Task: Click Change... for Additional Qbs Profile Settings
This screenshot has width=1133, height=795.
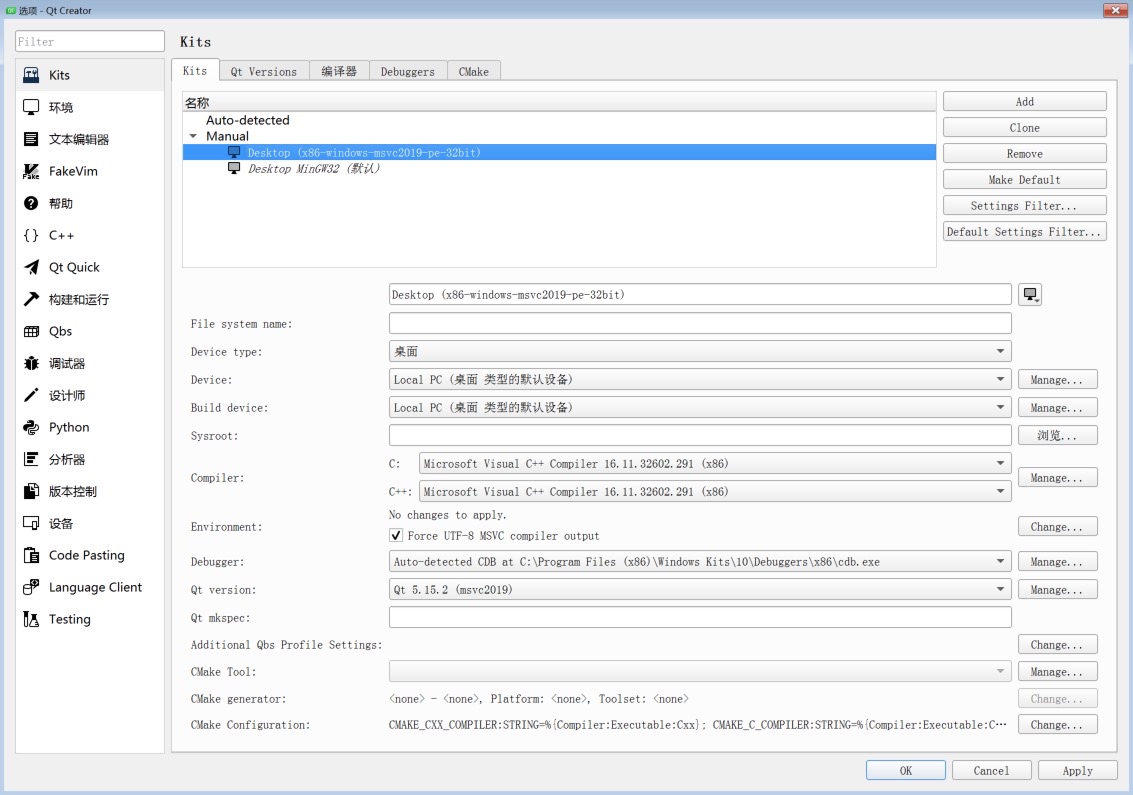Action: pyautogui.click(x=1058, y=645)
